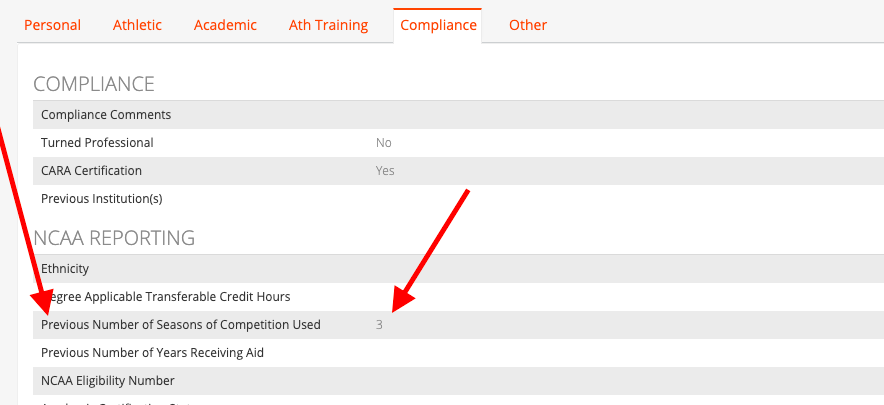
Task: Open the Academic tab
Action: tap(226, 25)
